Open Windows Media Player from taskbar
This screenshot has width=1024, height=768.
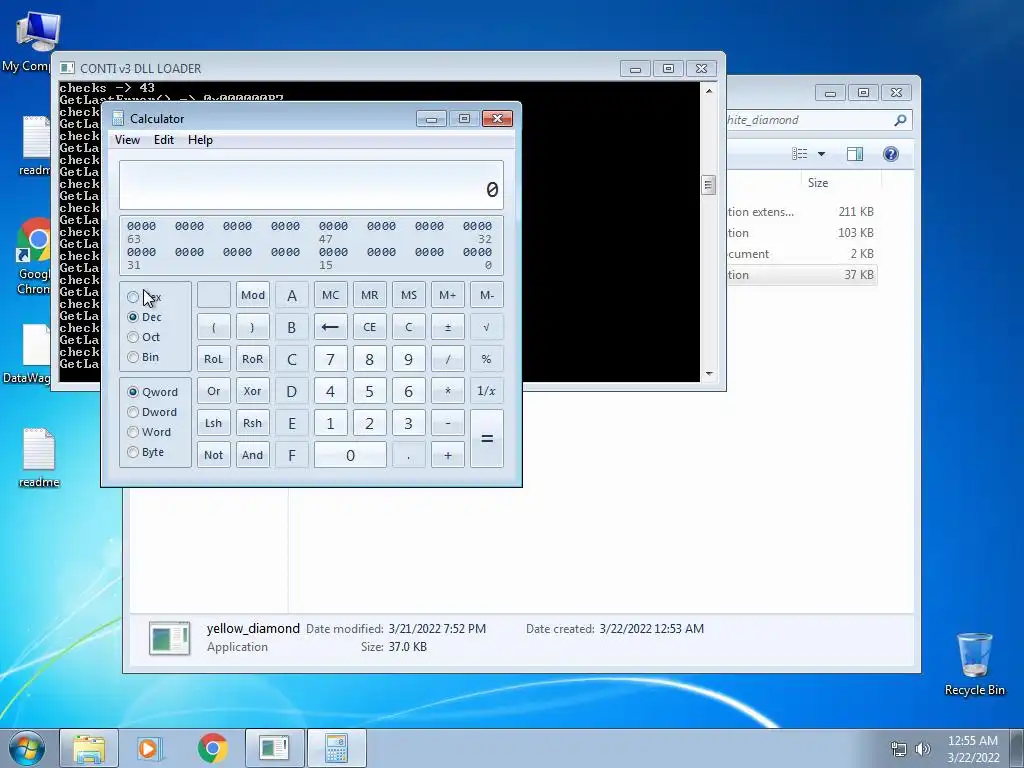click(x=150, y=748)
